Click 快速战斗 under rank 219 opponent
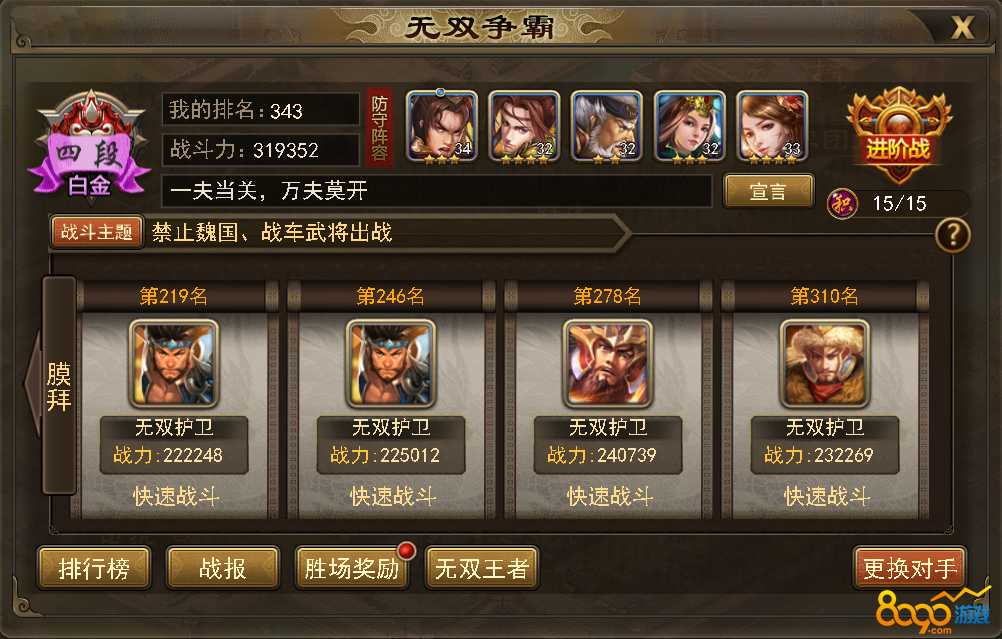The height and width of the screenshot is (639, 1002). (176, 497)
